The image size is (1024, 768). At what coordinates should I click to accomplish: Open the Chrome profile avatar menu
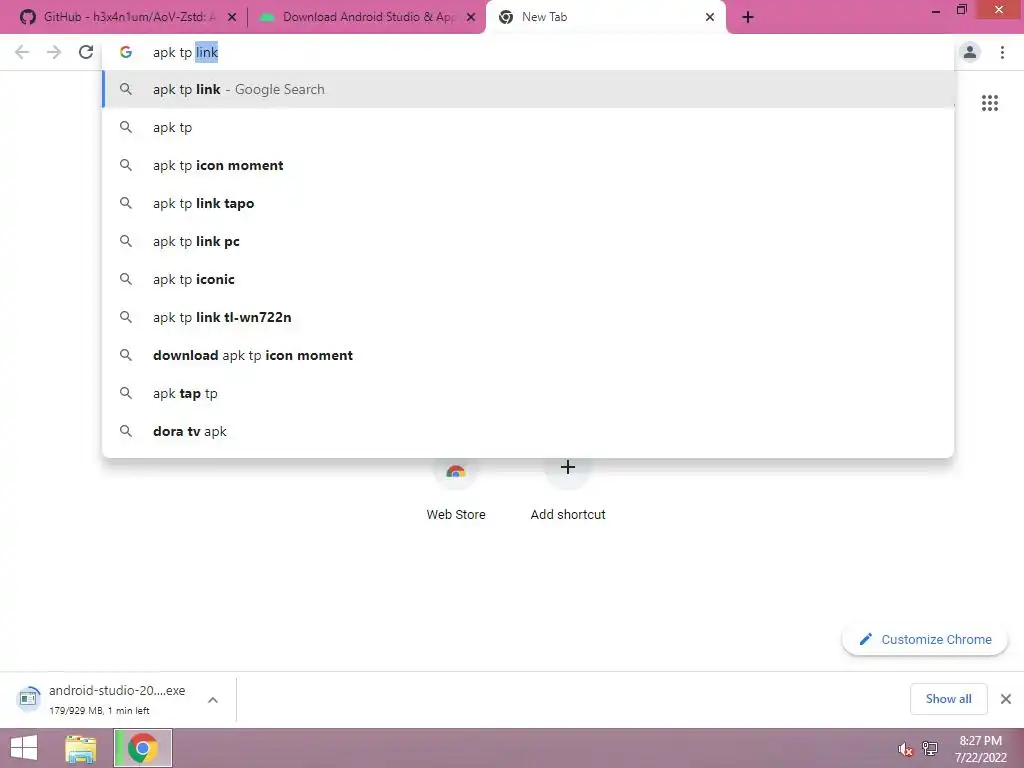(x=970, y=52)
